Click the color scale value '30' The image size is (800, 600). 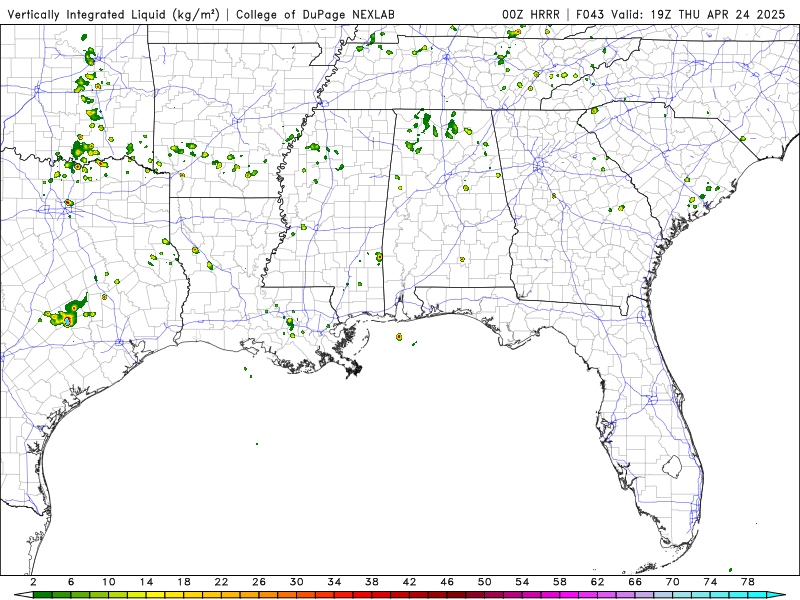click(297, 582)
